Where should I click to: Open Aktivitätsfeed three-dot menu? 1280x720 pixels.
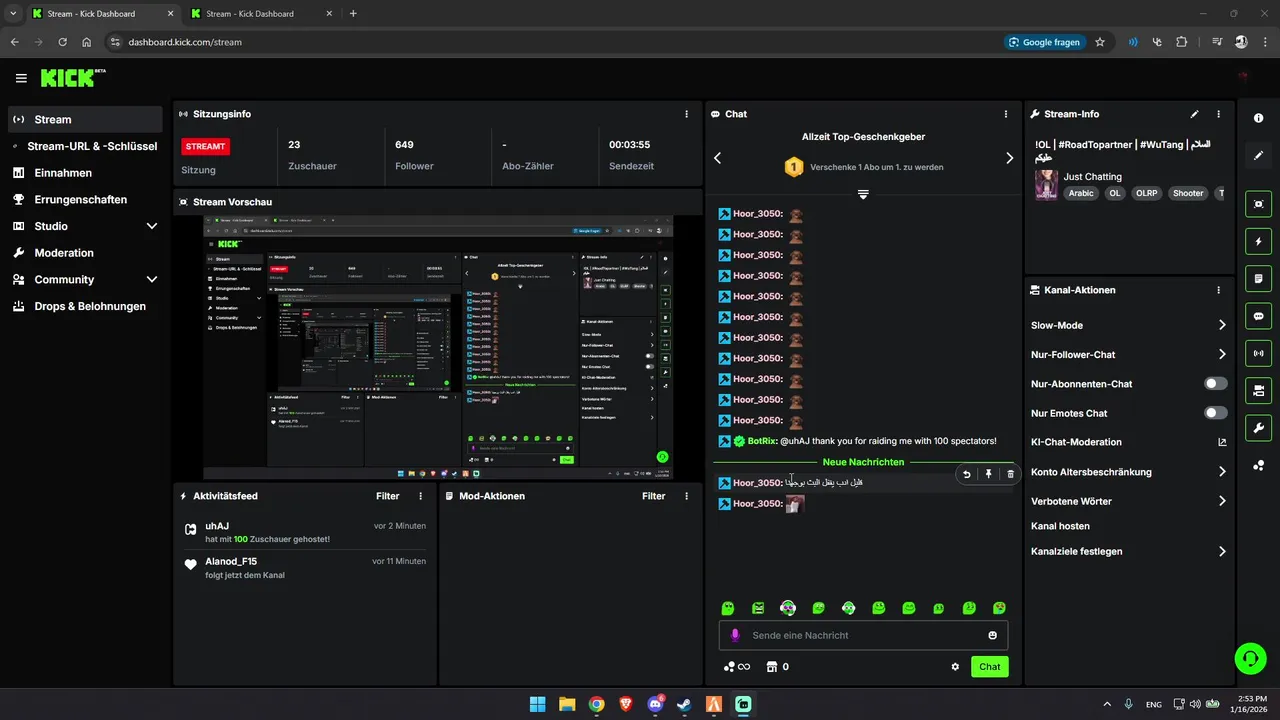point(420,496)
